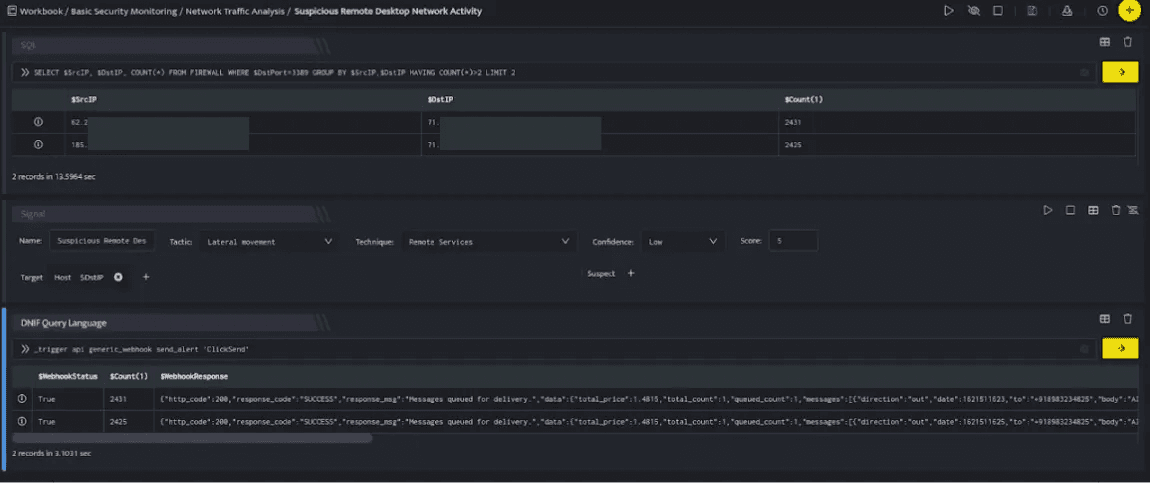Delete the SQL block using trash icon
Image resolution: width=1150 pixels, height=483 pixels.
[x=1128, y=43]
